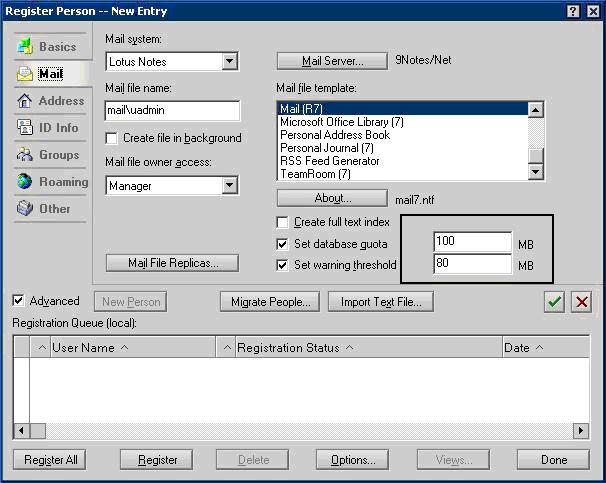Close the Register Person dialog
Viewport: 606px width, 483px height.
(593, 11)
